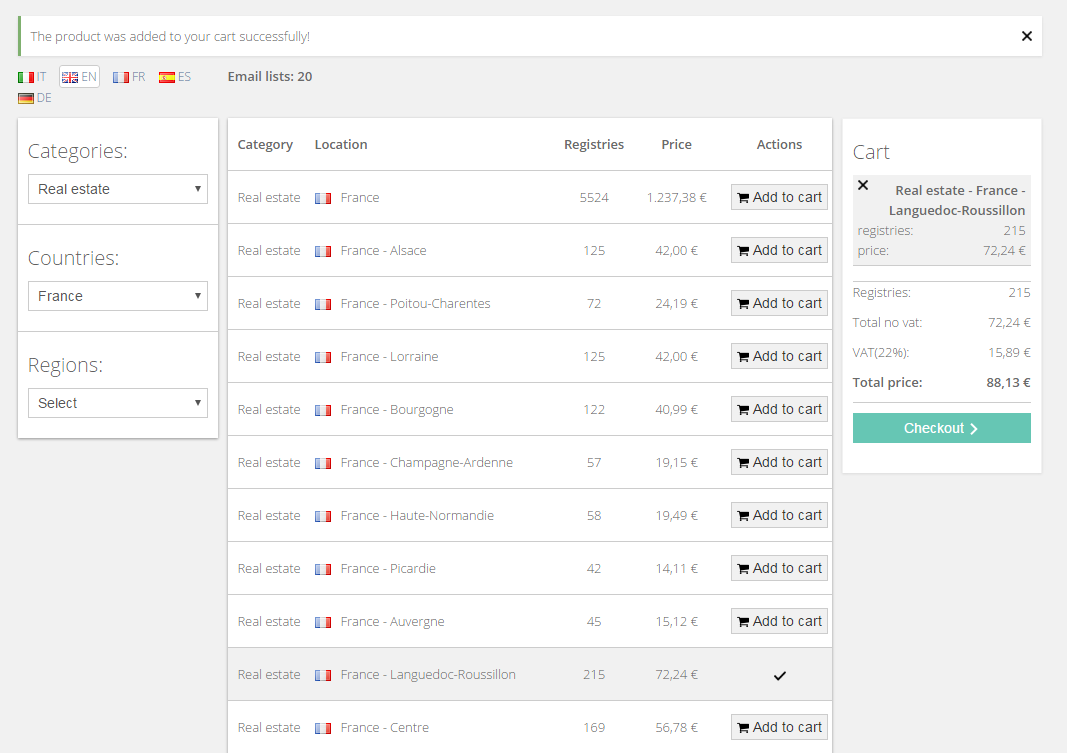The height and width of the screenshot is (753, 1067).
Task: Click the 1.237,38 € price cell
Action: [676, 197]
